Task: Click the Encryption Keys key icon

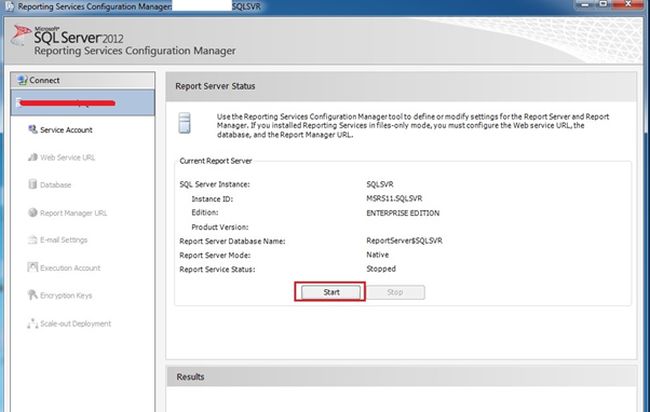Action: (32, 296)
